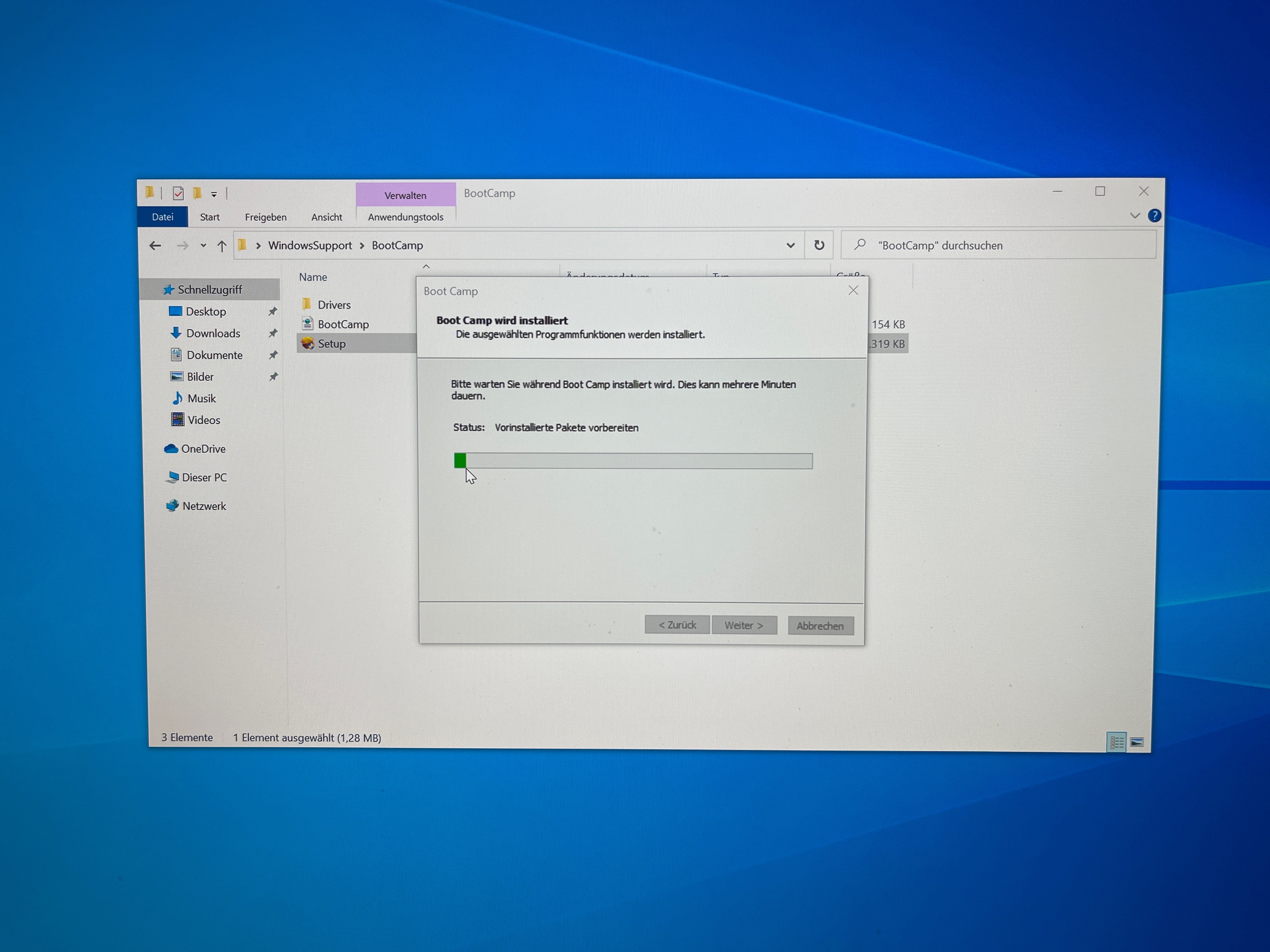Open the Drivers folder
The width and height of the screenshot is (1270, 952).
click(334, 305)
